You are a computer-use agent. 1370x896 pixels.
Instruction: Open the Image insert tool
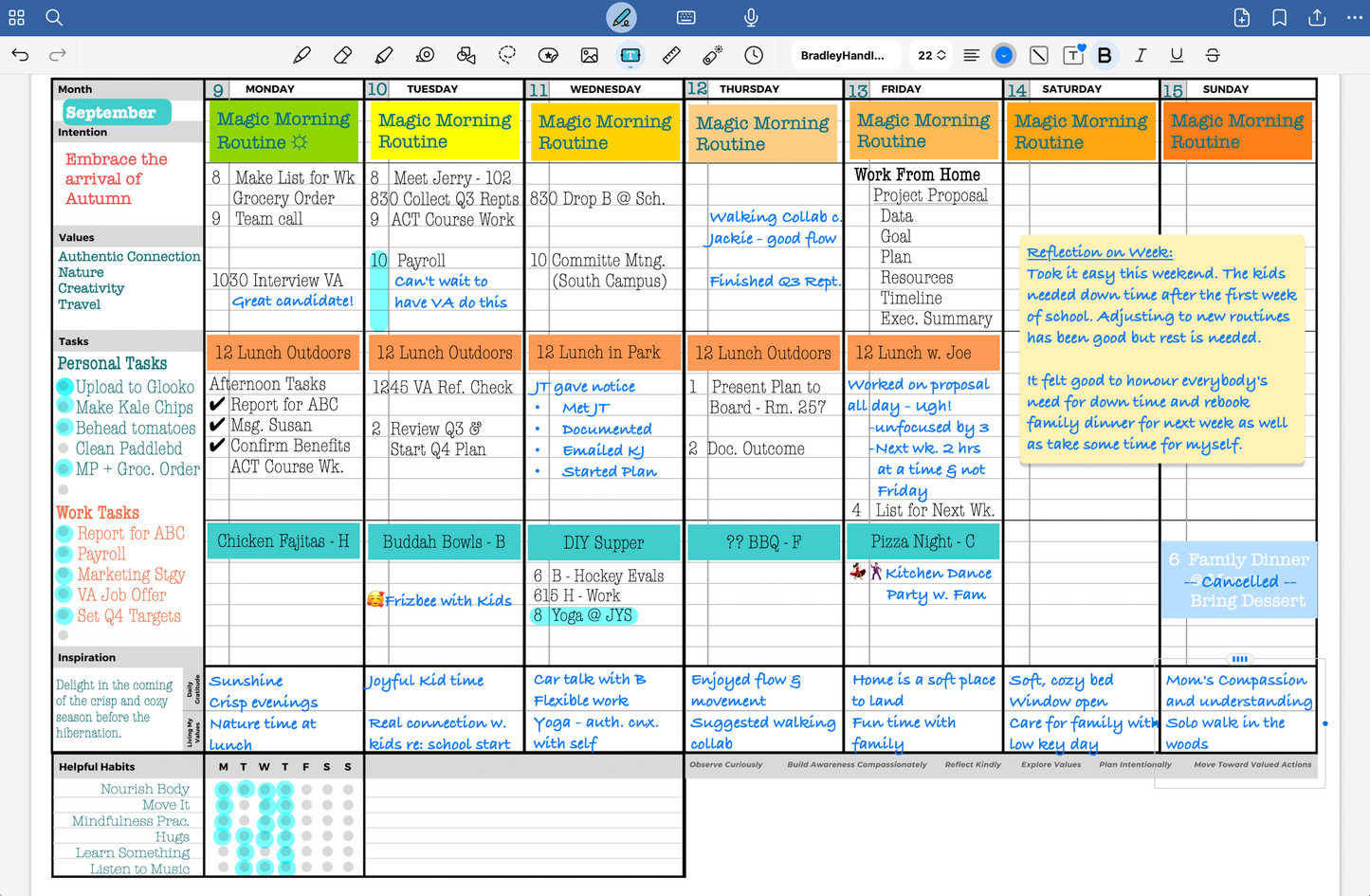click(x=589, y=56)
